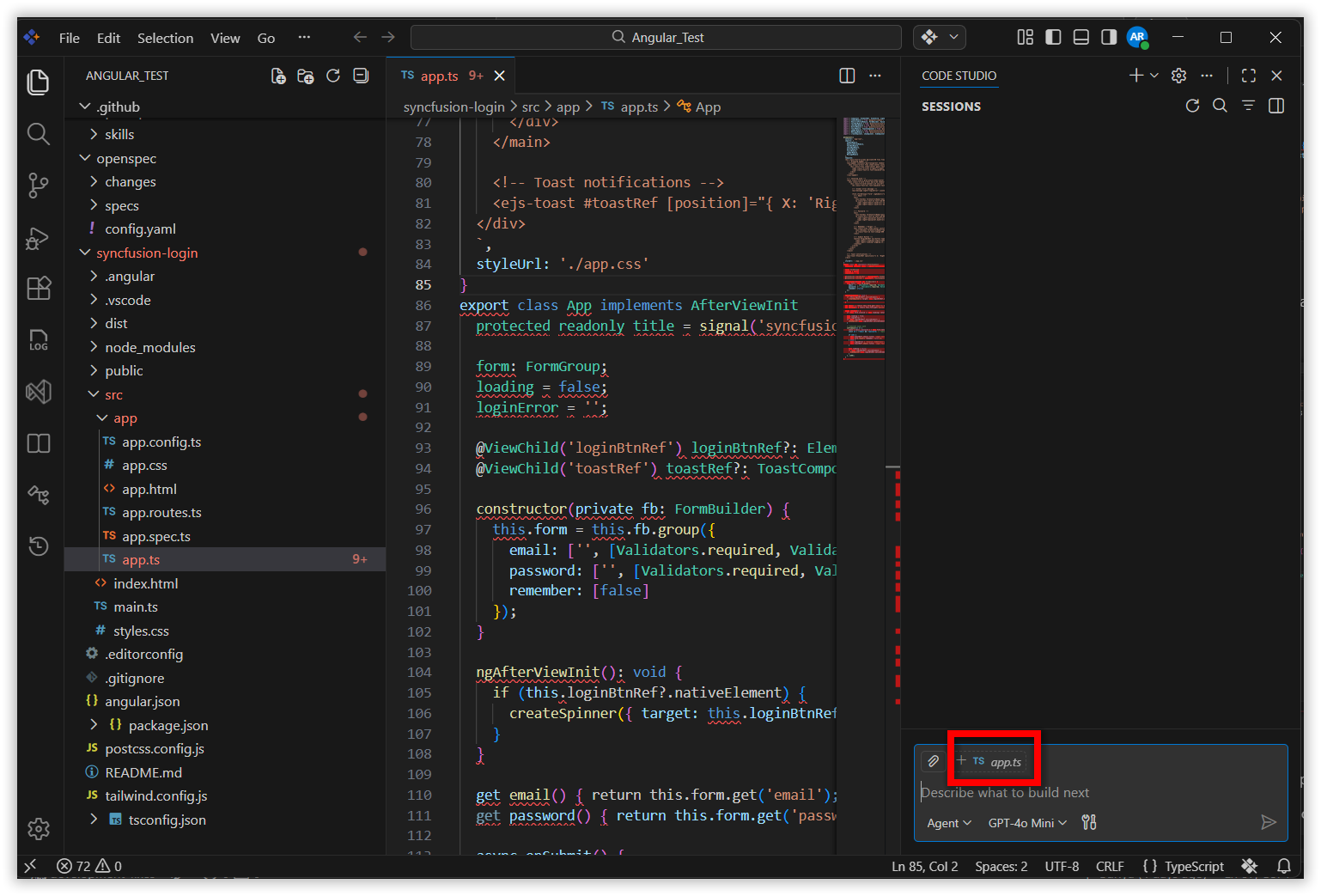The width and height of the screenshot is (1321, 896).
Task: Click the app.ts editor tab
Action: (438, 76)
